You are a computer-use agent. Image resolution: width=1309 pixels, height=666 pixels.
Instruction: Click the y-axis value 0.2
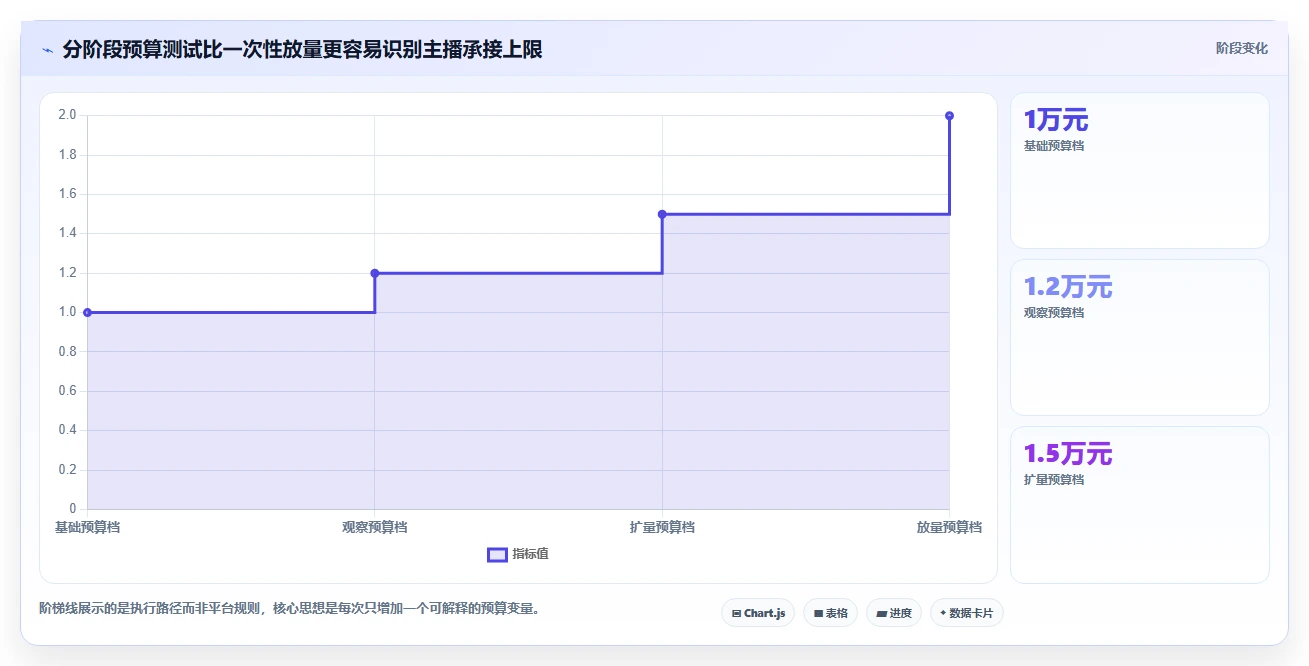(67, 470)
